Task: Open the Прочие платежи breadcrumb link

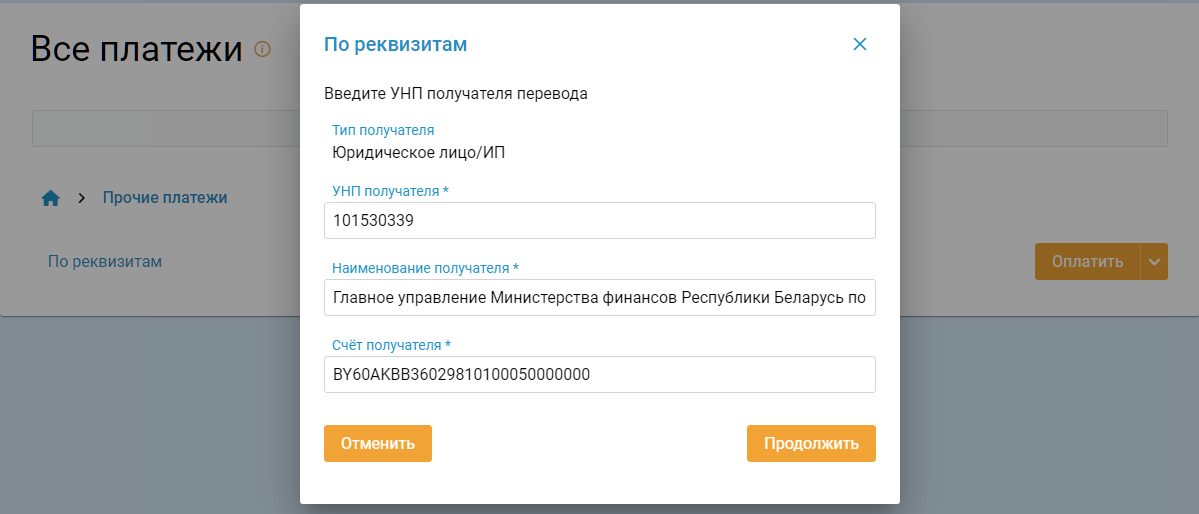Action: tap(165, 198)
